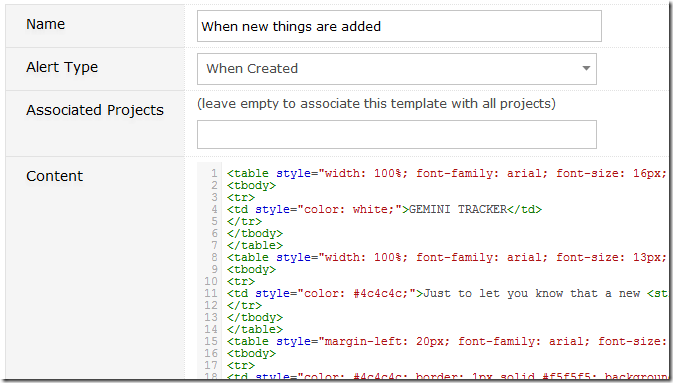Click the <tbody> tag on line 16
The width and height of the screenshot is (673, 383).
(252, 354)
